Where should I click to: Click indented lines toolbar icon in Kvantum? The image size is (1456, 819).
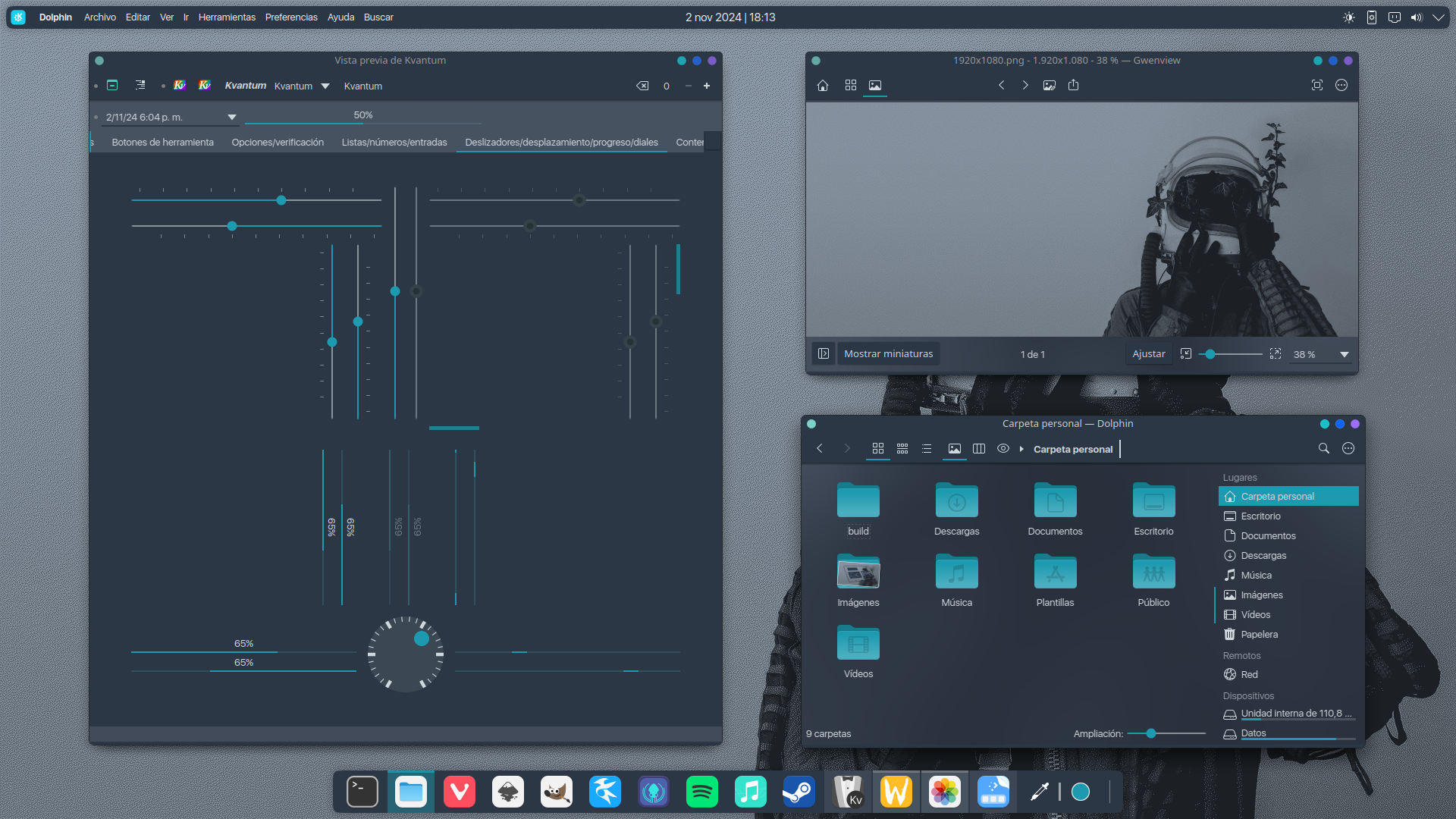tap(140, 86)
